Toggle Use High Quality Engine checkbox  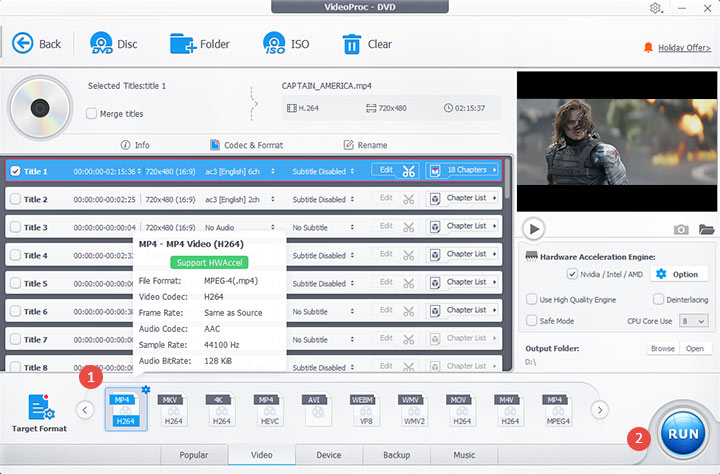532,300
